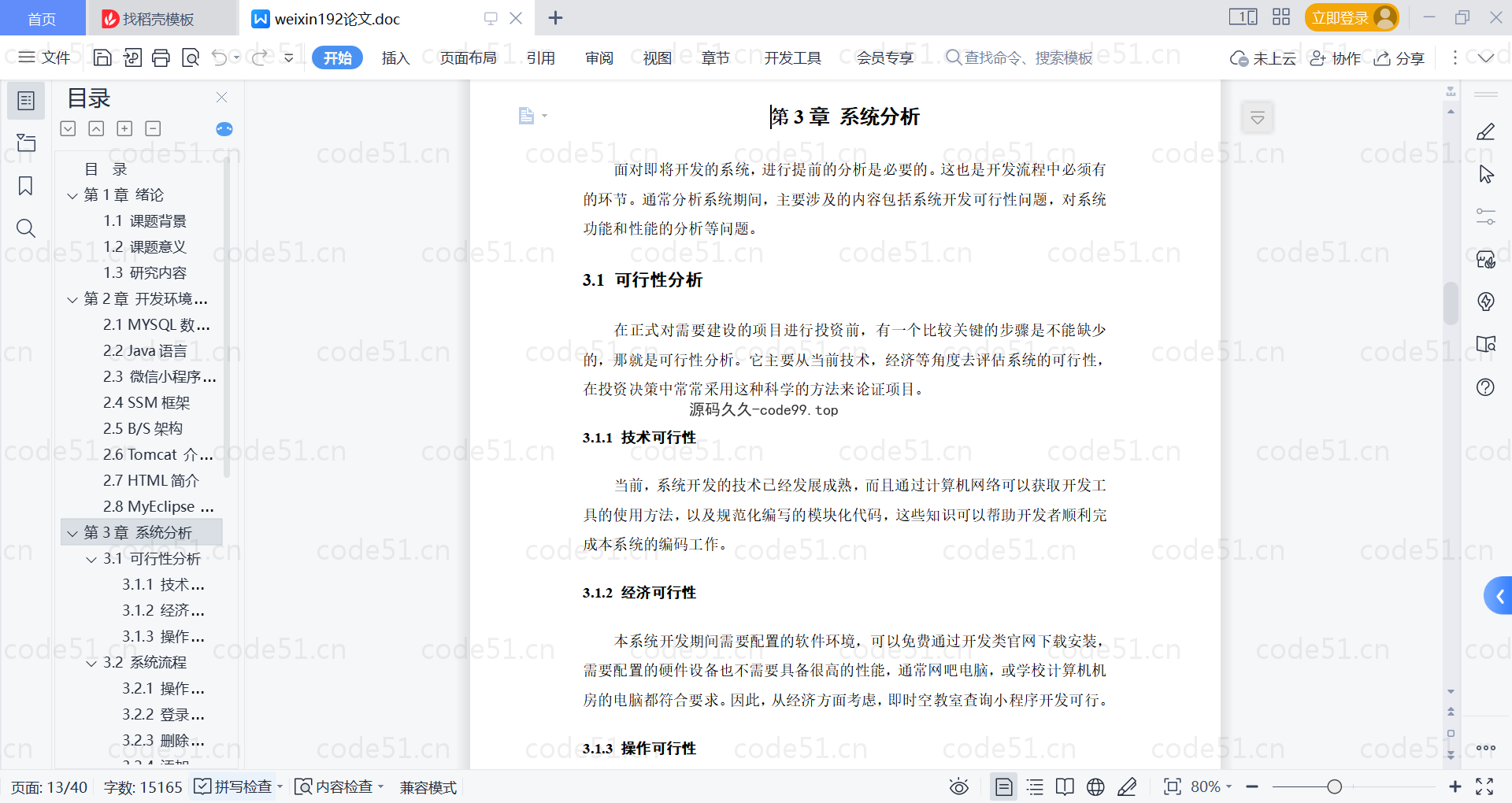Click the Print icon
Screen dimensions: 1512x803
161,57
